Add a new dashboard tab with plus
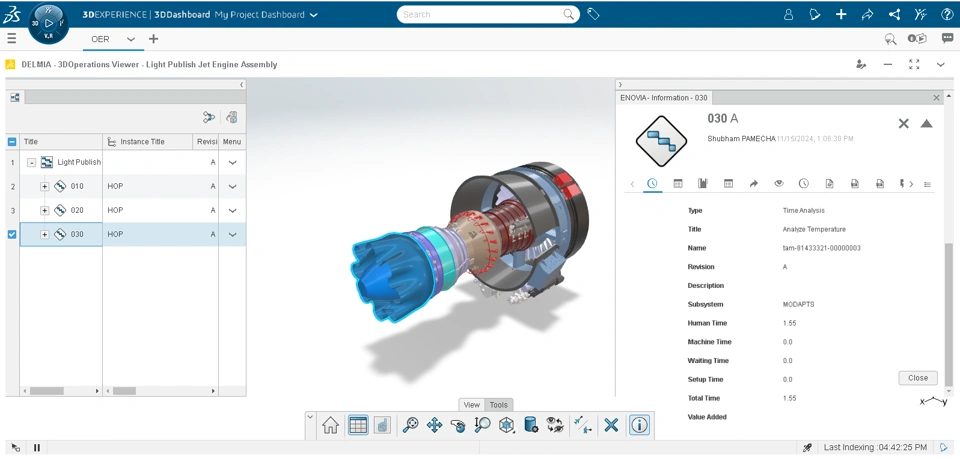Viewport: 960px width, 461px height. 153,39
